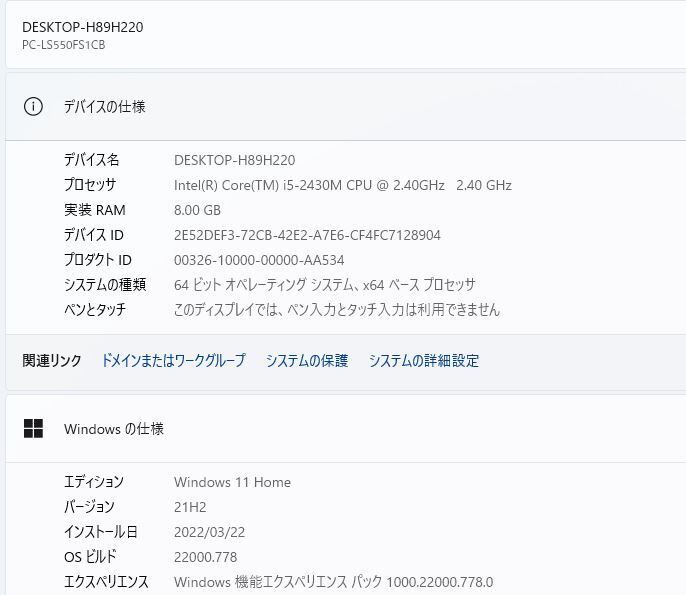Select the デバイス名 value DESKTOP-H89H220
The image size is (686, 595).
pos(234,160)
